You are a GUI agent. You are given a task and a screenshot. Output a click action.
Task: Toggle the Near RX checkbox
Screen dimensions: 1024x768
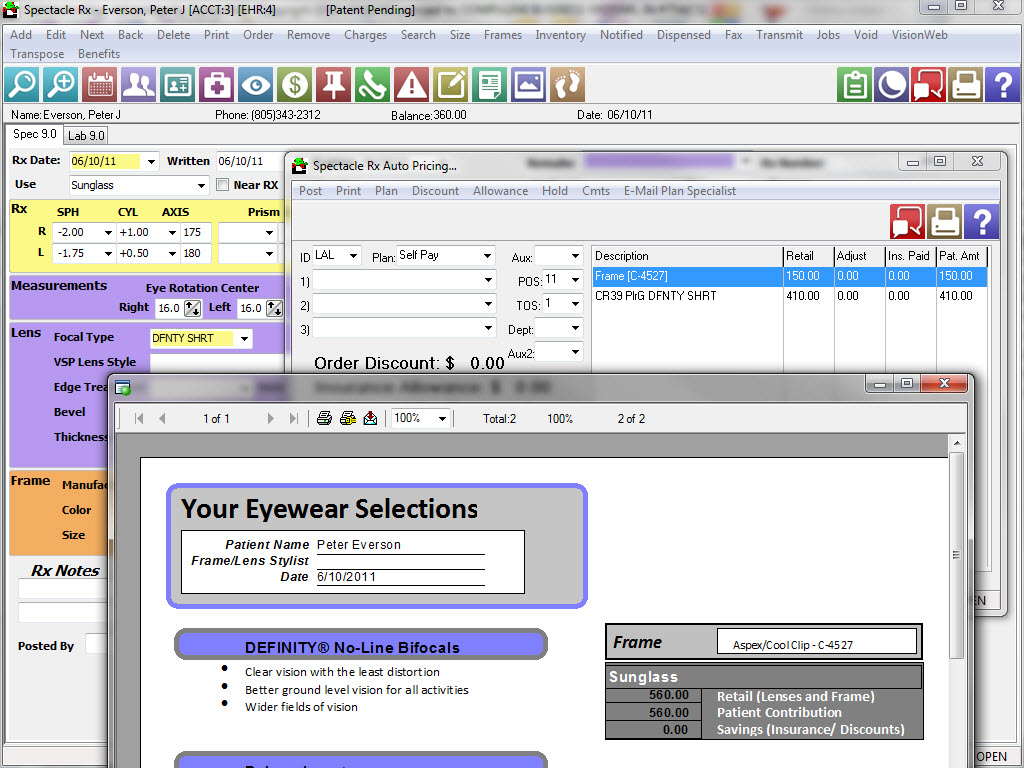coord(223,185)
